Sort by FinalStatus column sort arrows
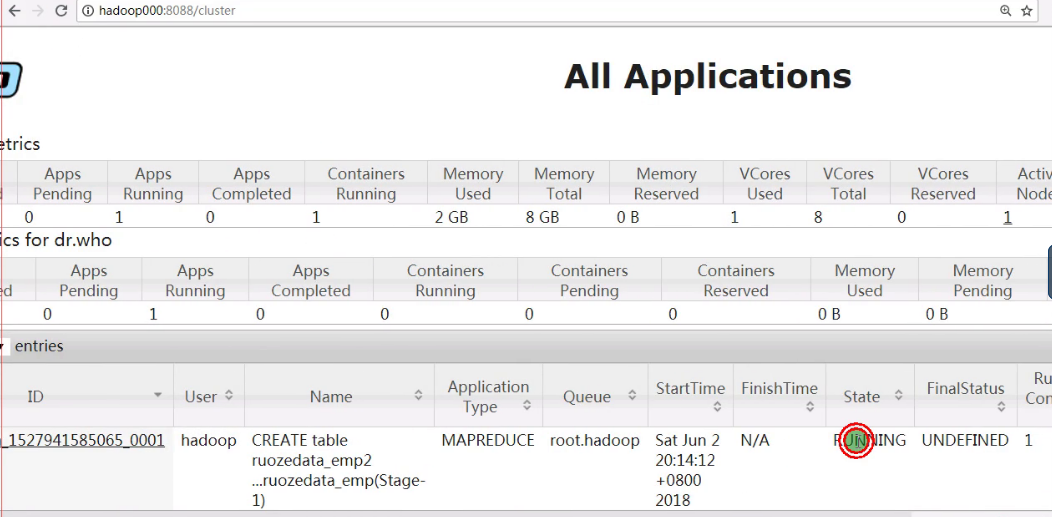 [x=1000, y=406]
